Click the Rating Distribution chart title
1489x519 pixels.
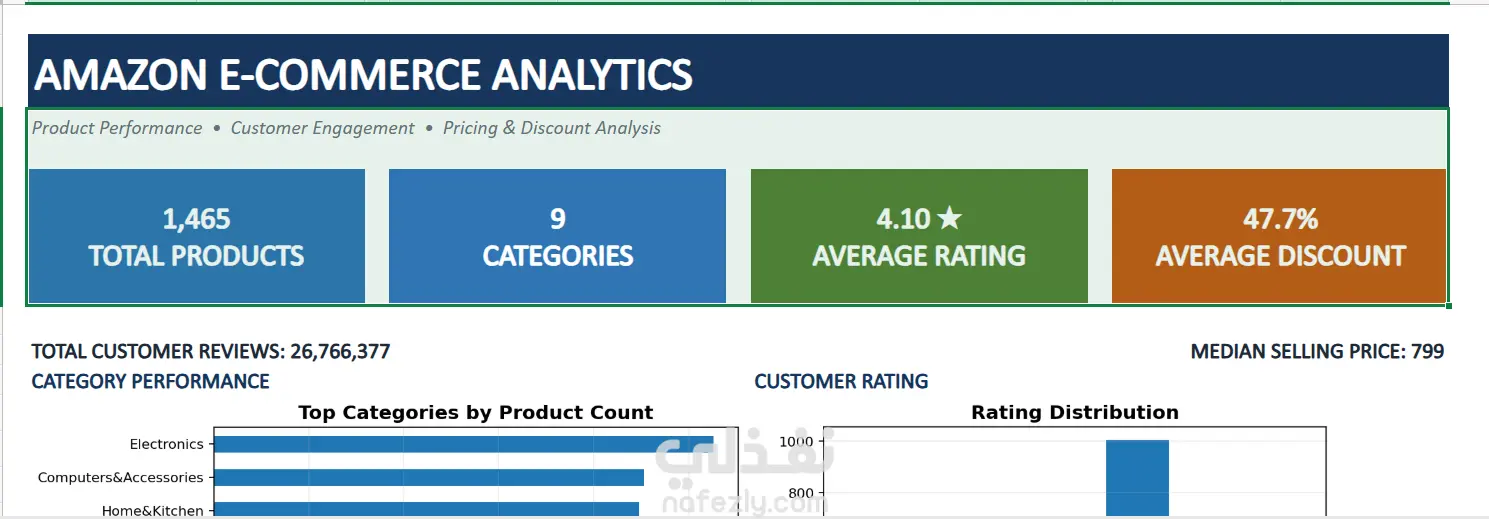tap(1075, 412)
